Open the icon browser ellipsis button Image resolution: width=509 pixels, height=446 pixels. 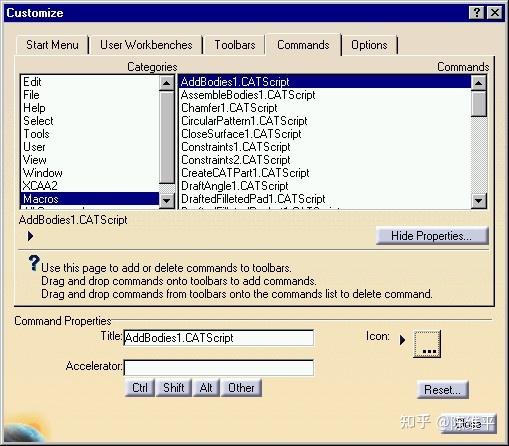pos(427,344)
